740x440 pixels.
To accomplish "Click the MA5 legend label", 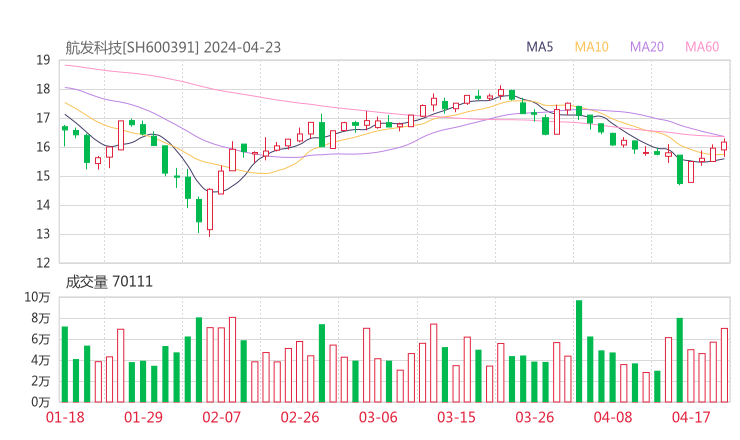I will (x=539, y=47).
